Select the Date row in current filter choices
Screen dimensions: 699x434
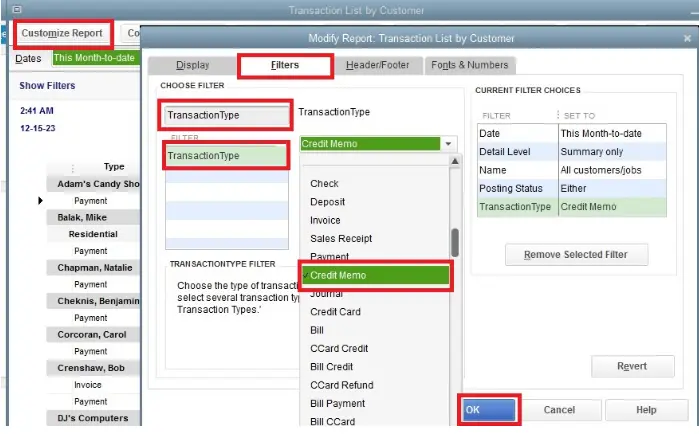click(572, 133)
